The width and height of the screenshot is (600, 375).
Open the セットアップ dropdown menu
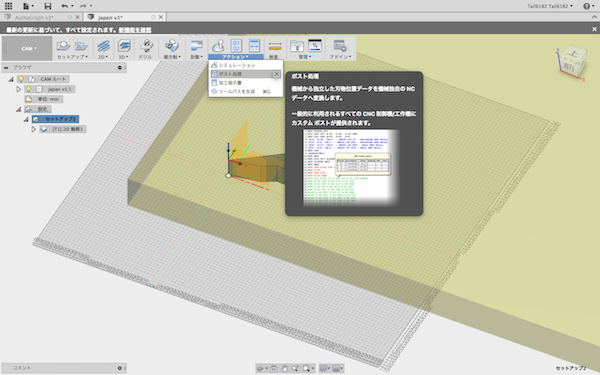72,57
